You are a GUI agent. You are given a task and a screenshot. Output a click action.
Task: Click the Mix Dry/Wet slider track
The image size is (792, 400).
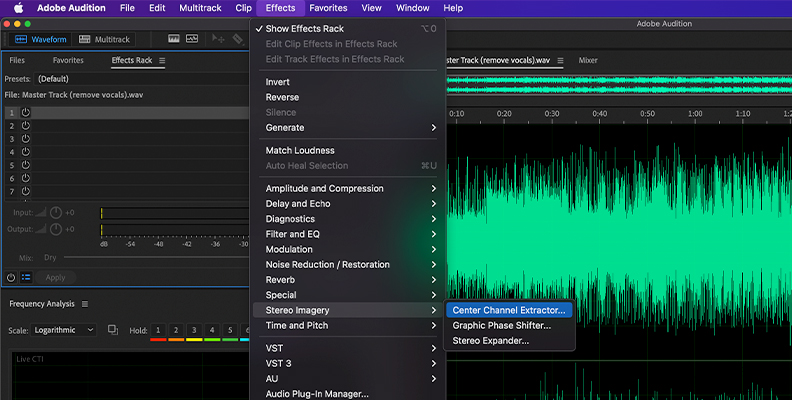(x=157, y=258)
